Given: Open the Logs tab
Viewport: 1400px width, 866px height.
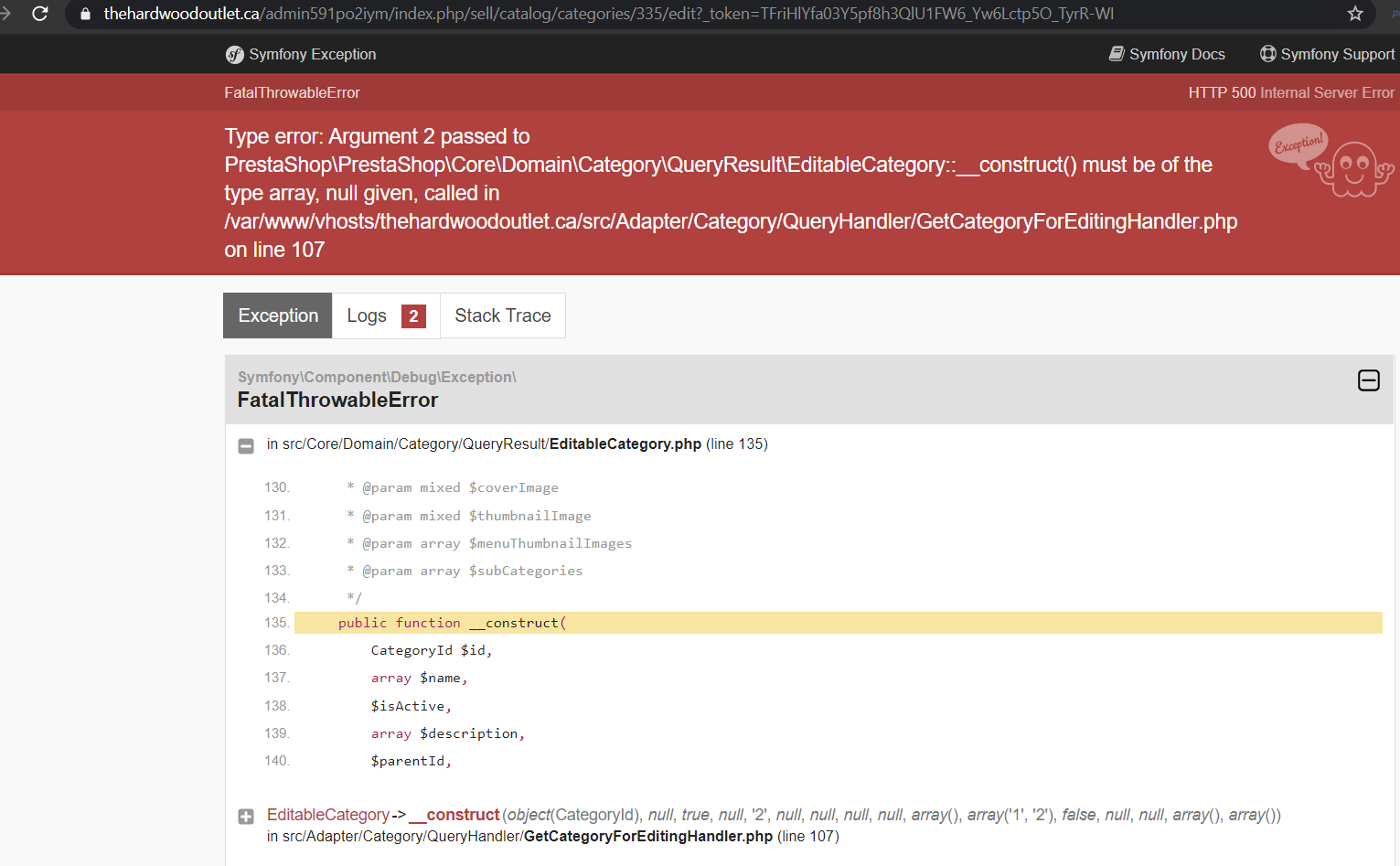Looking at the screenshot, I should (386, 315).
